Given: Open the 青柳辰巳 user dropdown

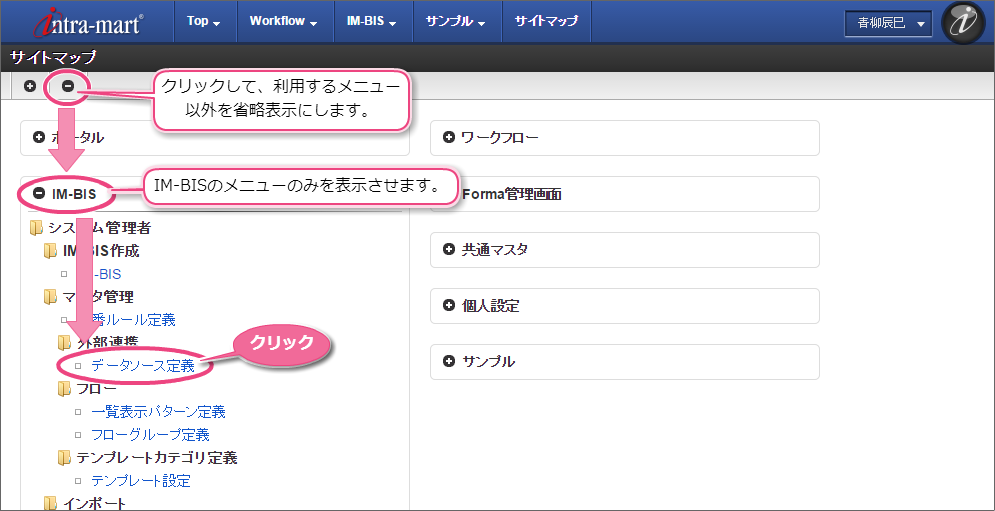Looking at the screenshot, I should tap(888, 24).
